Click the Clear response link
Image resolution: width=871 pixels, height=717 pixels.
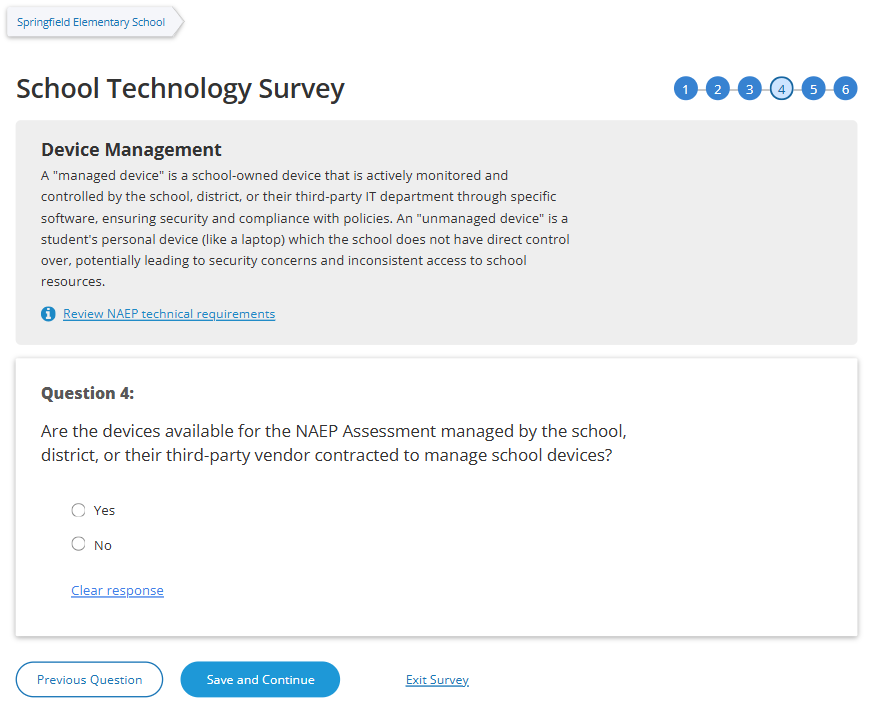[117, 591]
